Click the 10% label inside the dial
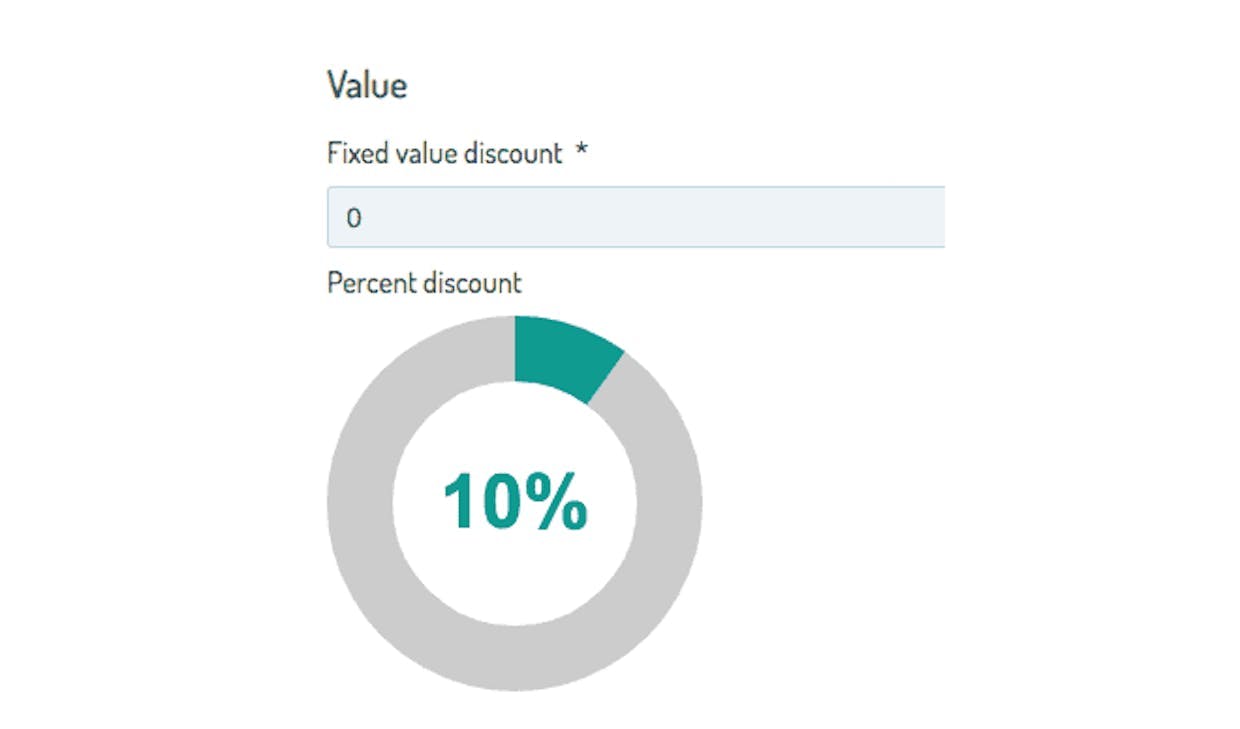1240x729 pixels. (x=515, y=503)
